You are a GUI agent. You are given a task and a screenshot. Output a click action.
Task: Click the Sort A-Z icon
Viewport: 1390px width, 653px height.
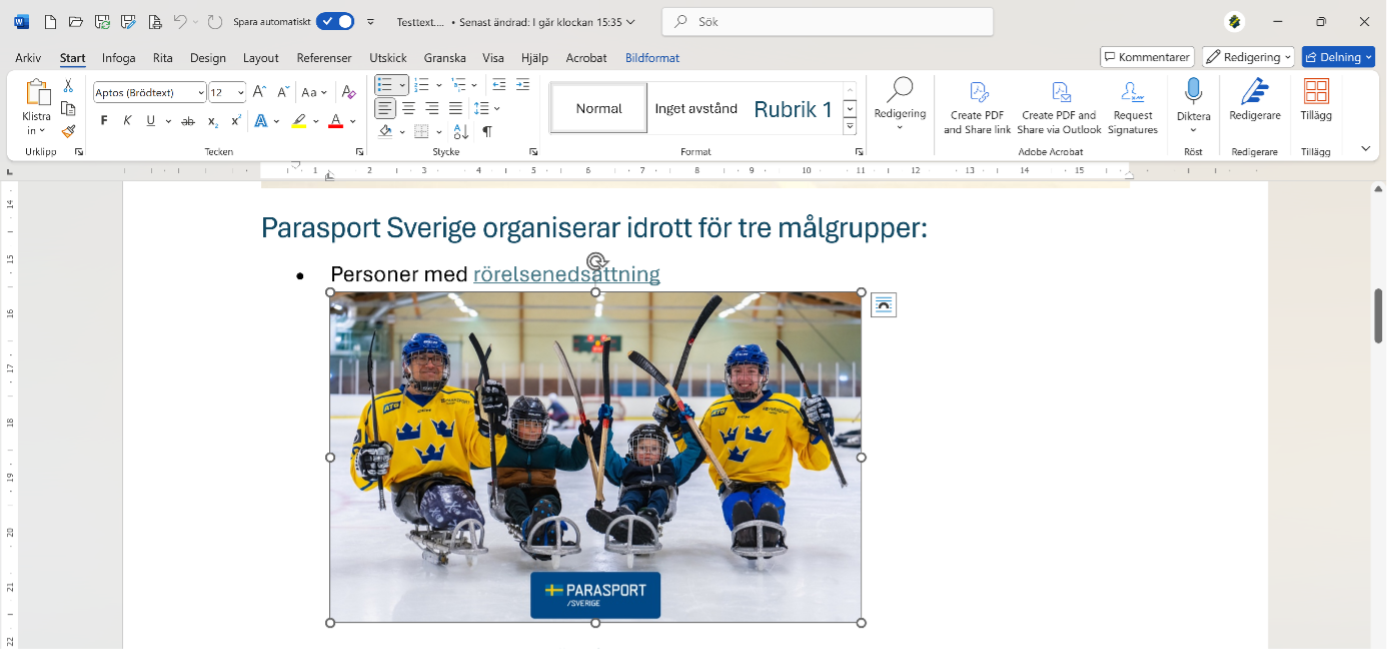tap(461, 131)
